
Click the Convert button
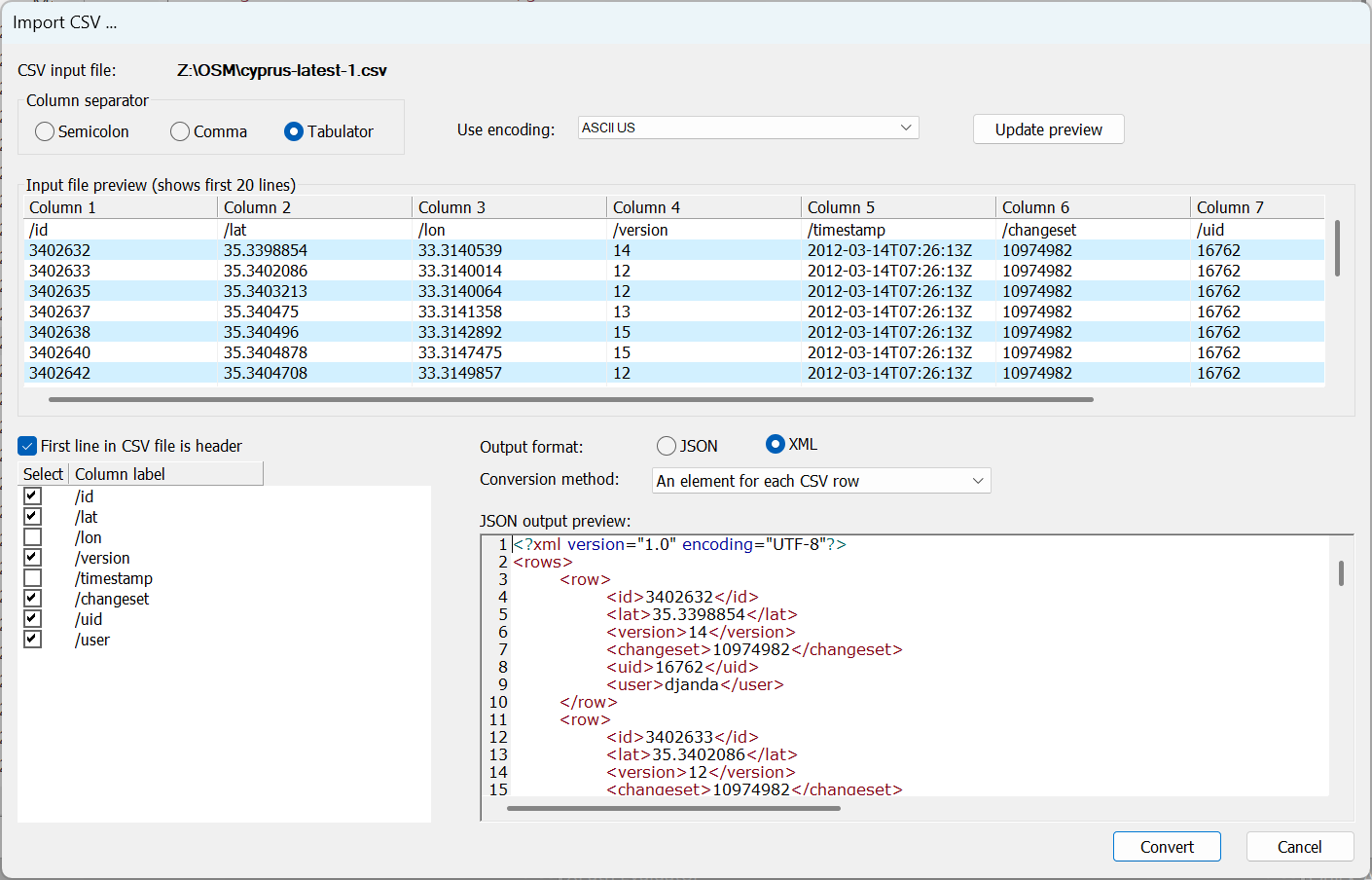click(1167, 847)
